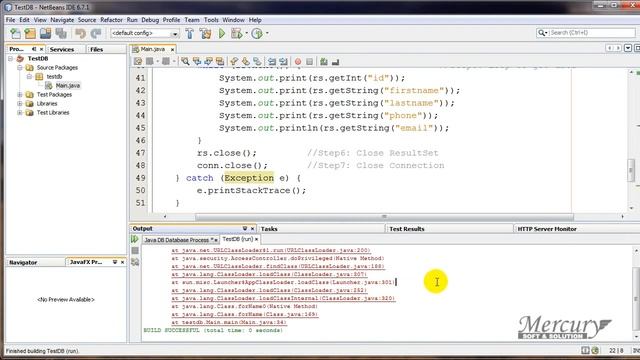The width and height of the screenshot is (640, 360).
Task: Click the Search (Ctrl+I) input field
Action: pos(591,33)
